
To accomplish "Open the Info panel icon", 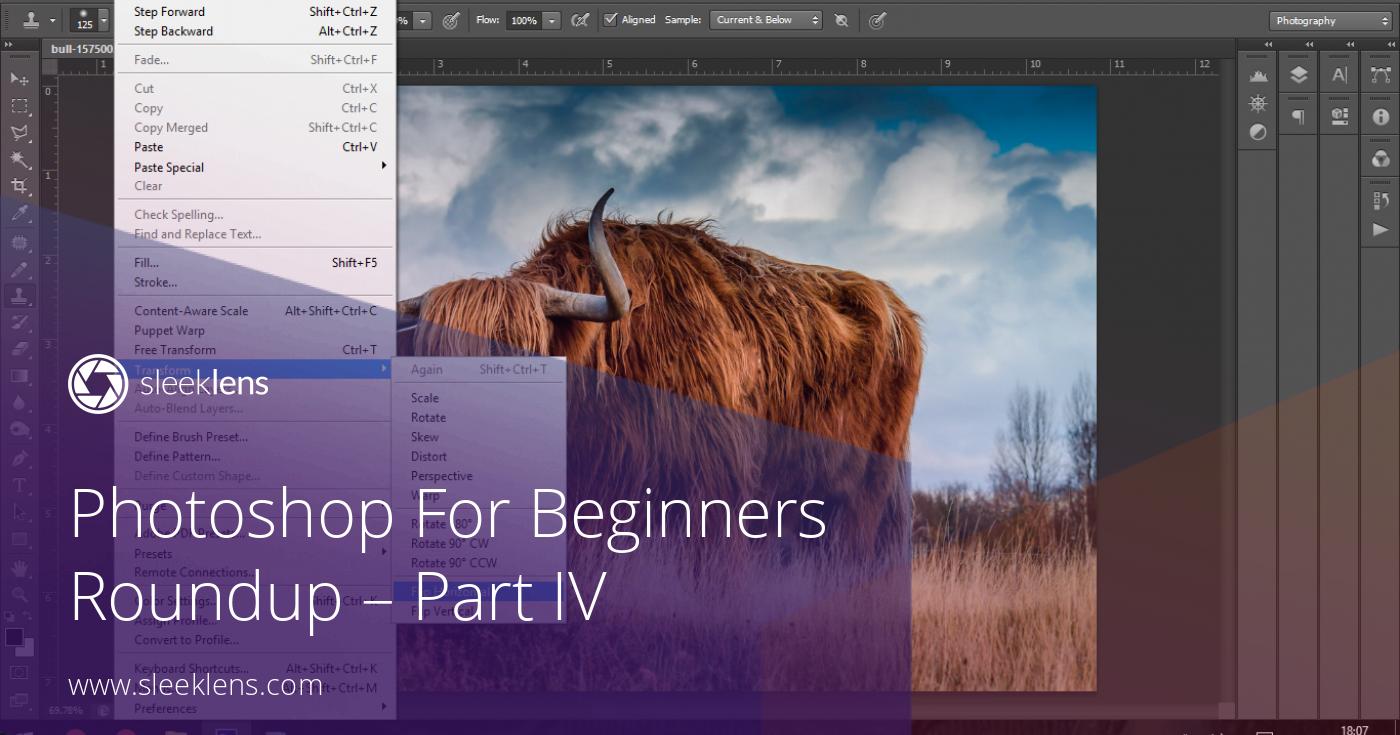I will (1380, 117).
